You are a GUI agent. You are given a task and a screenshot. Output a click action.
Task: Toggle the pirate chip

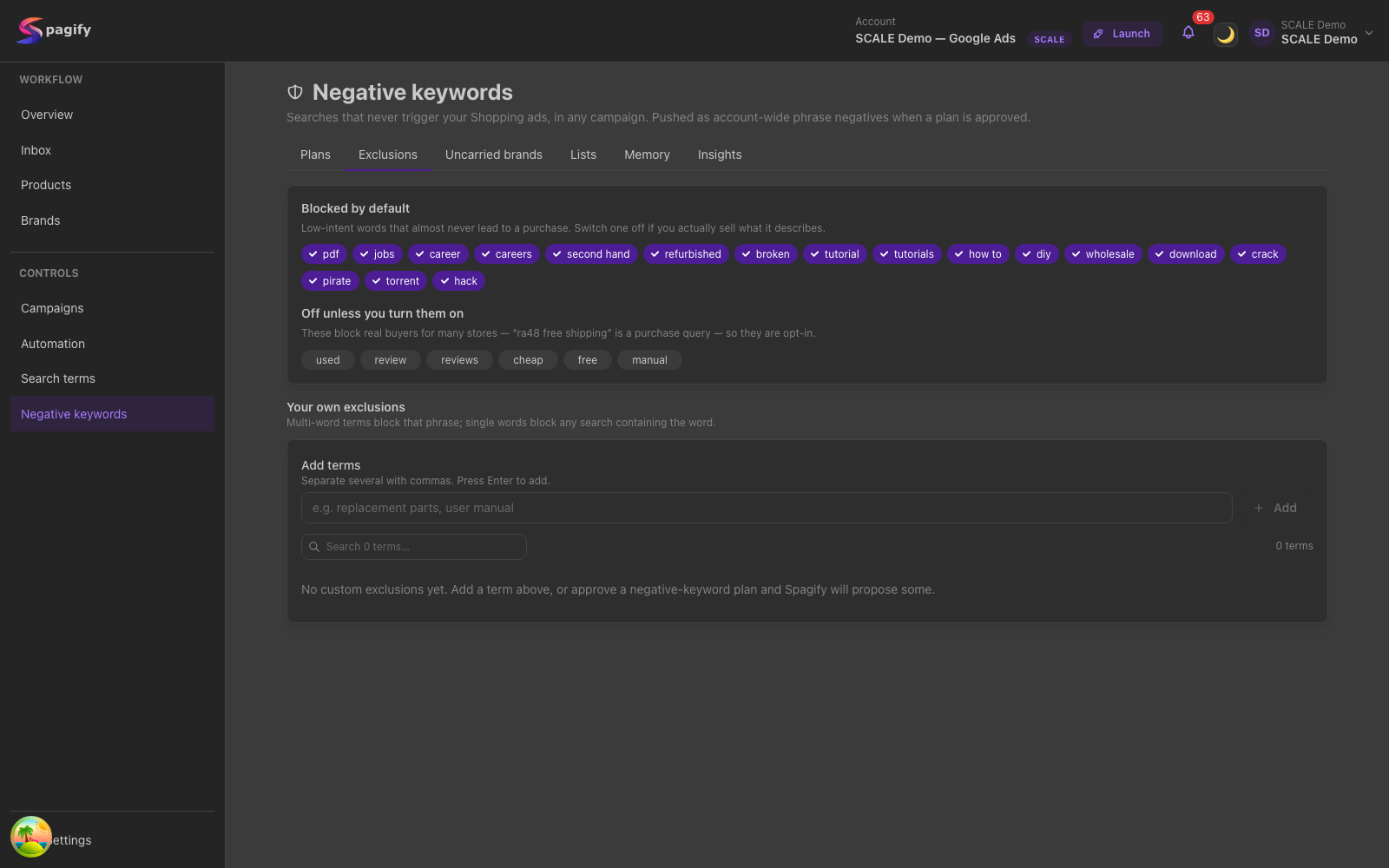click(x=330, y=281)
